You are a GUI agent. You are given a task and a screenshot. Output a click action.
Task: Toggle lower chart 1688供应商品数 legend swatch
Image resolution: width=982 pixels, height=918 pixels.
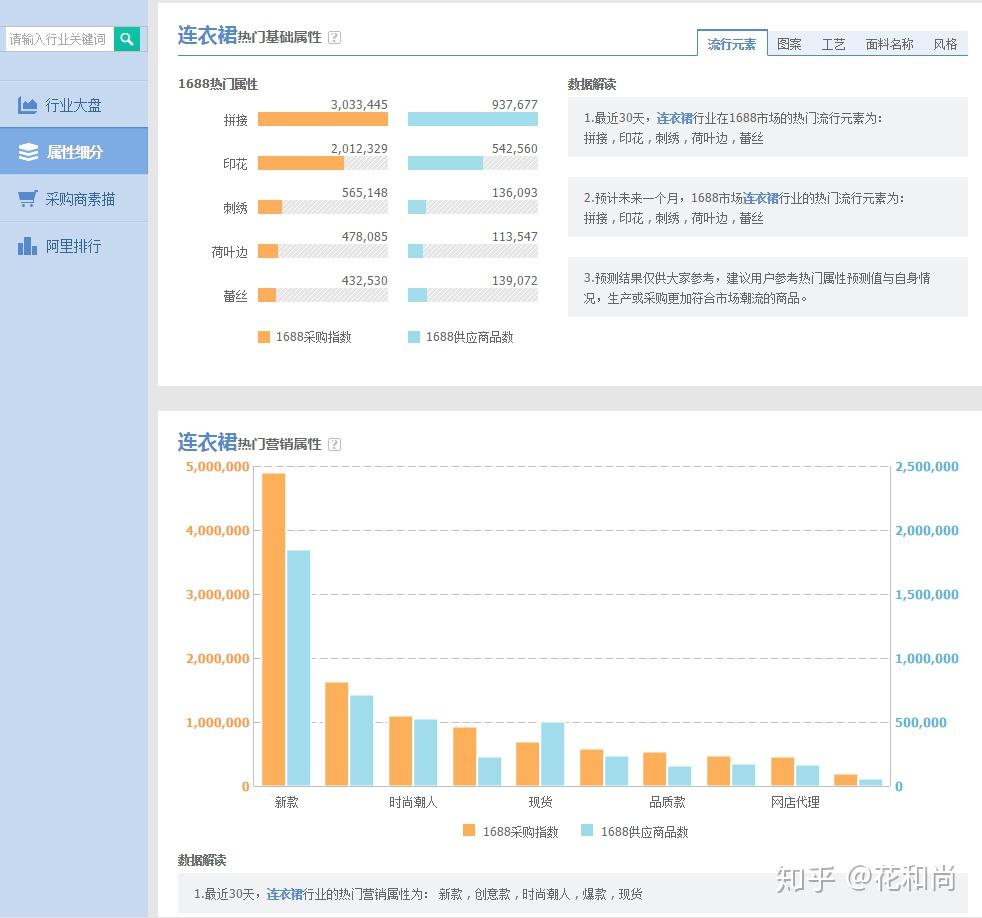pyautogui.click(x=587, y=830)
